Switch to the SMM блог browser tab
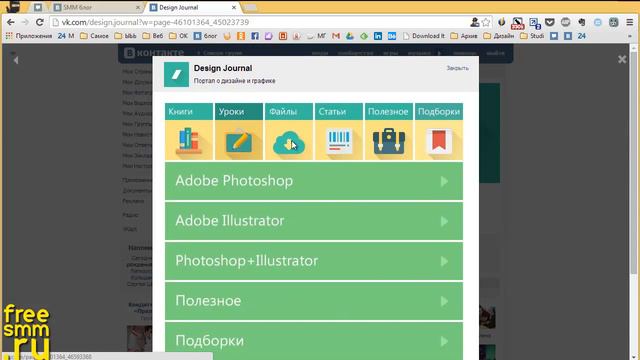 [x=96, y=7]
